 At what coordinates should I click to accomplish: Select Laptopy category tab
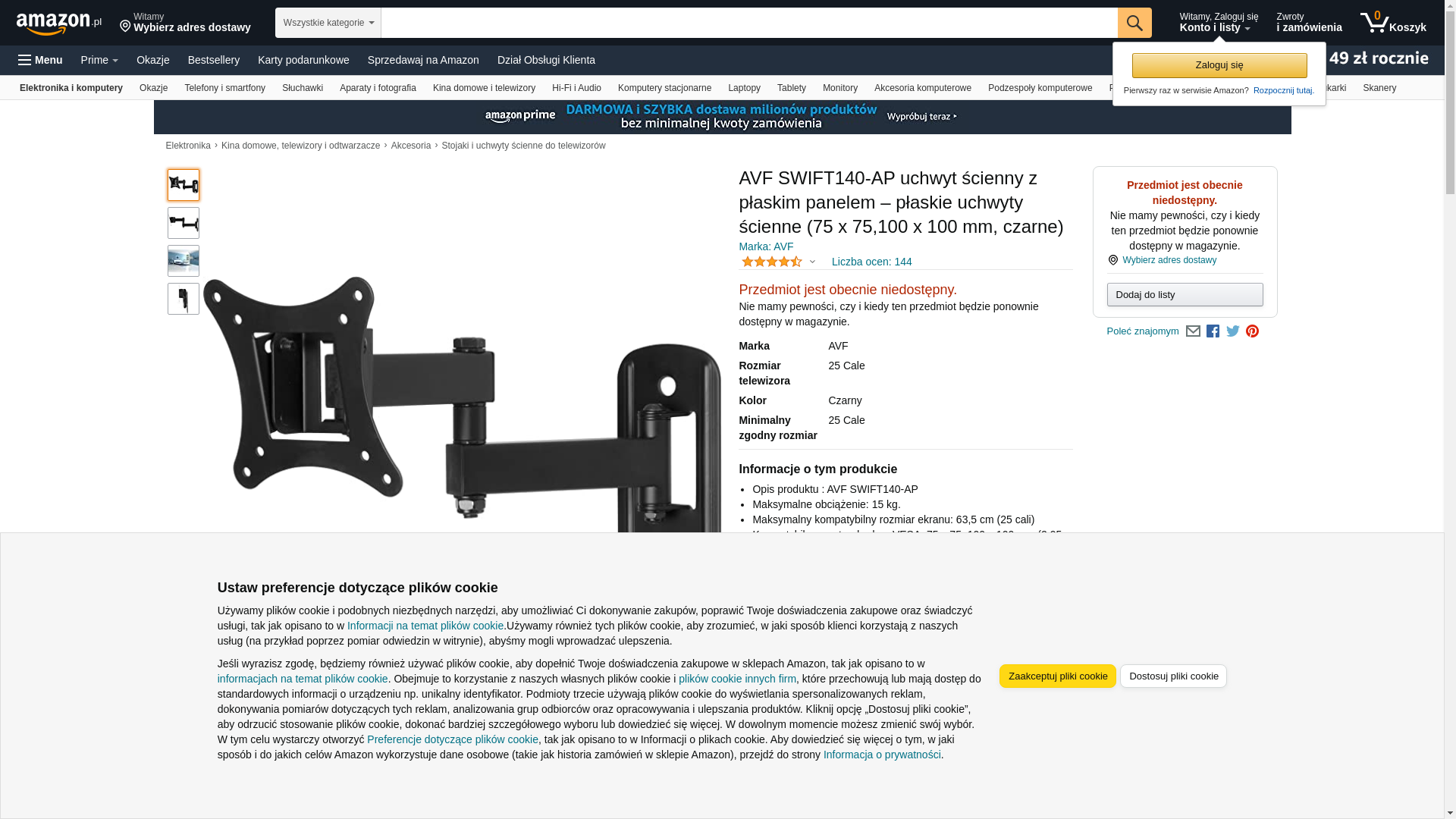click(x=744, y=88)
